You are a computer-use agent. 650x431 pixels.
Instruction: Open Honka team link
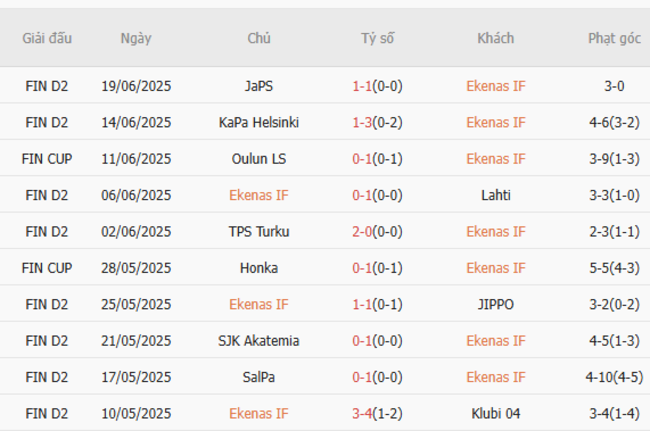pyautogui.click(x=259, y=268)
